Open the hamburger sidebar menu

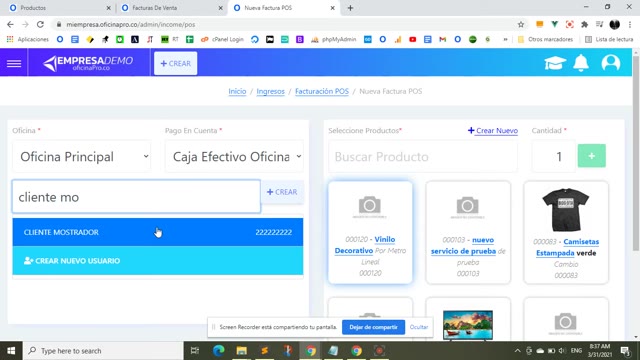(x=14, y=63)
